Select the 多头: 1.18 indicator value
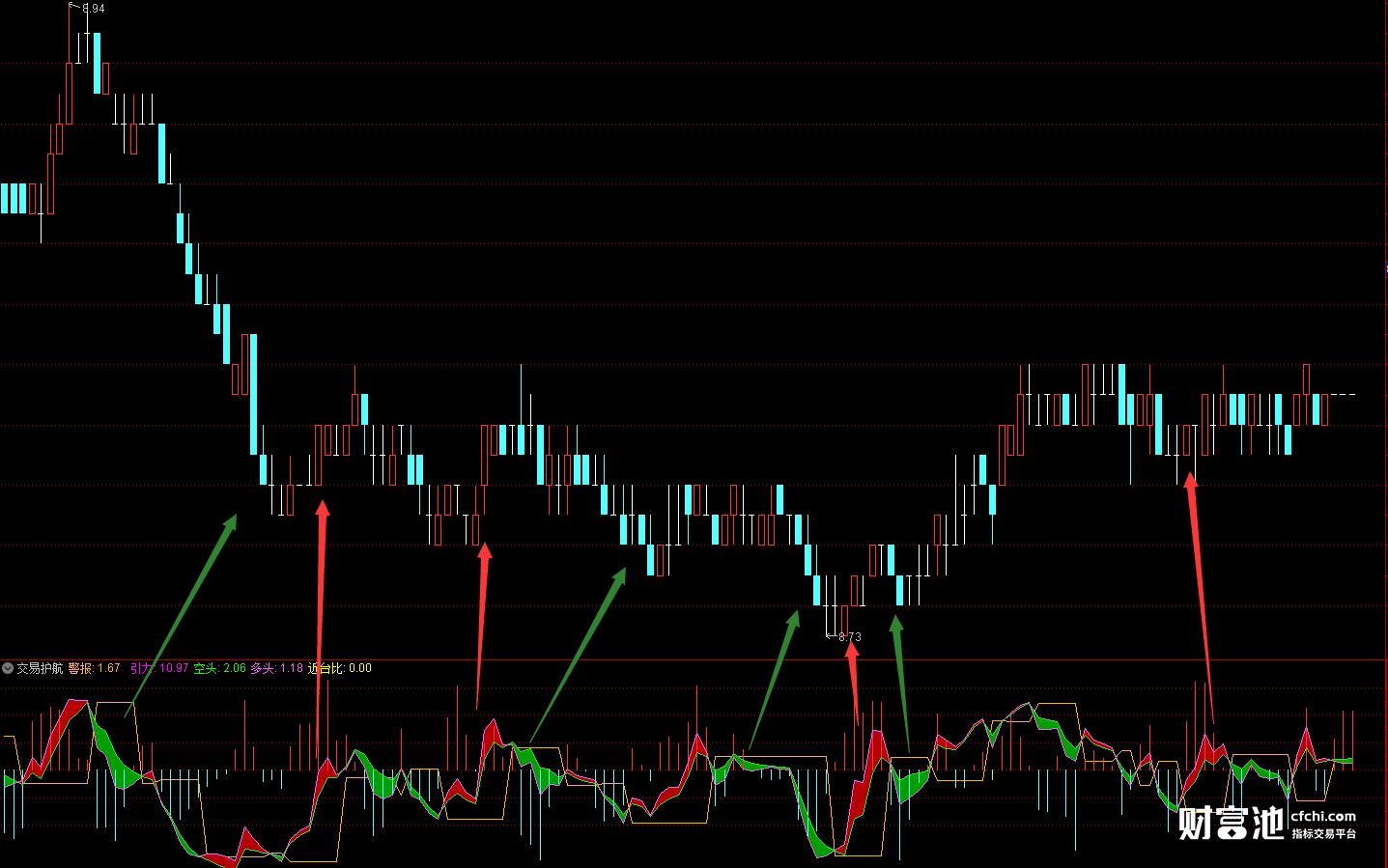The image size is (1388, 868). click(276, 668)
